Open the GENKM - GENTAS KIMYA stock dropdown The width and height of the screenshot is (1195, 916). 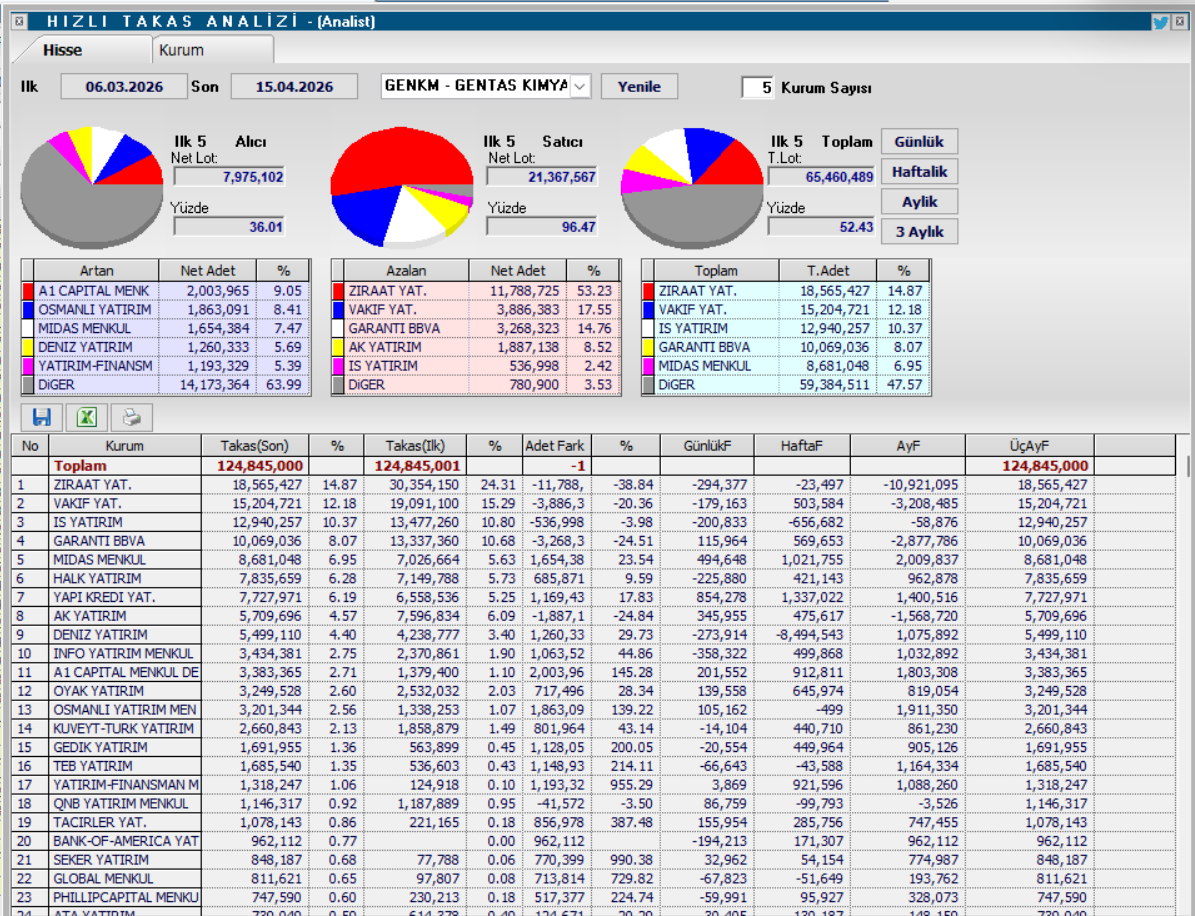point(580,87)
